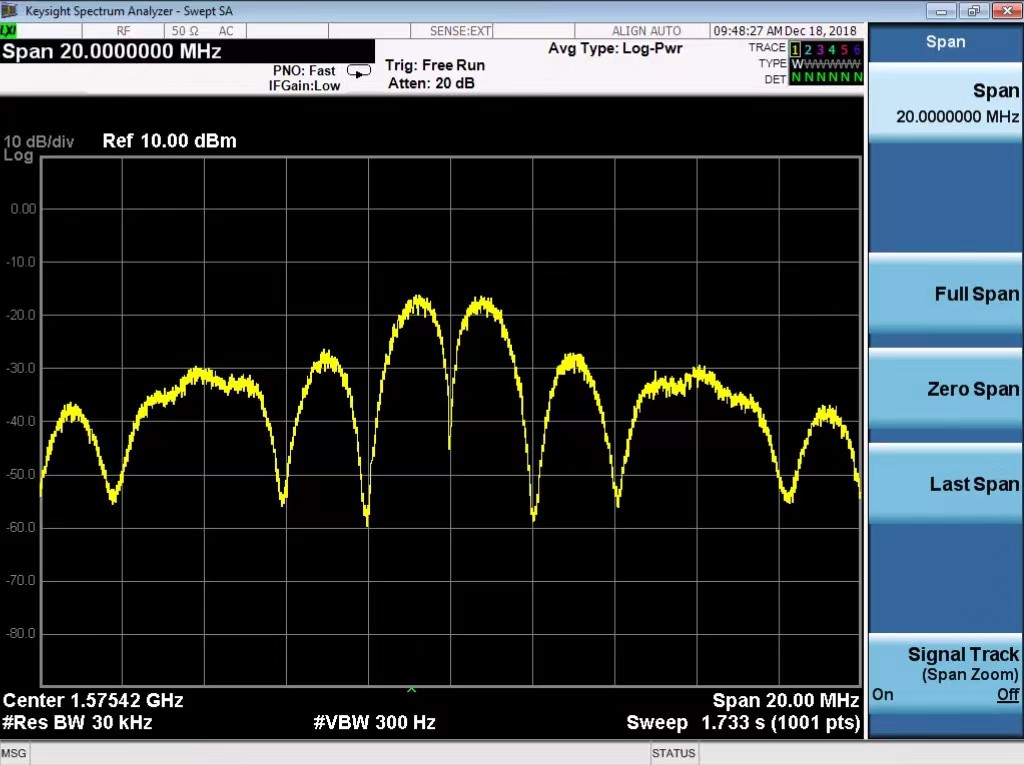Select the Span 20.0000000 MHz softkey
1024x765 pixels.
click(x=945, y=103)
